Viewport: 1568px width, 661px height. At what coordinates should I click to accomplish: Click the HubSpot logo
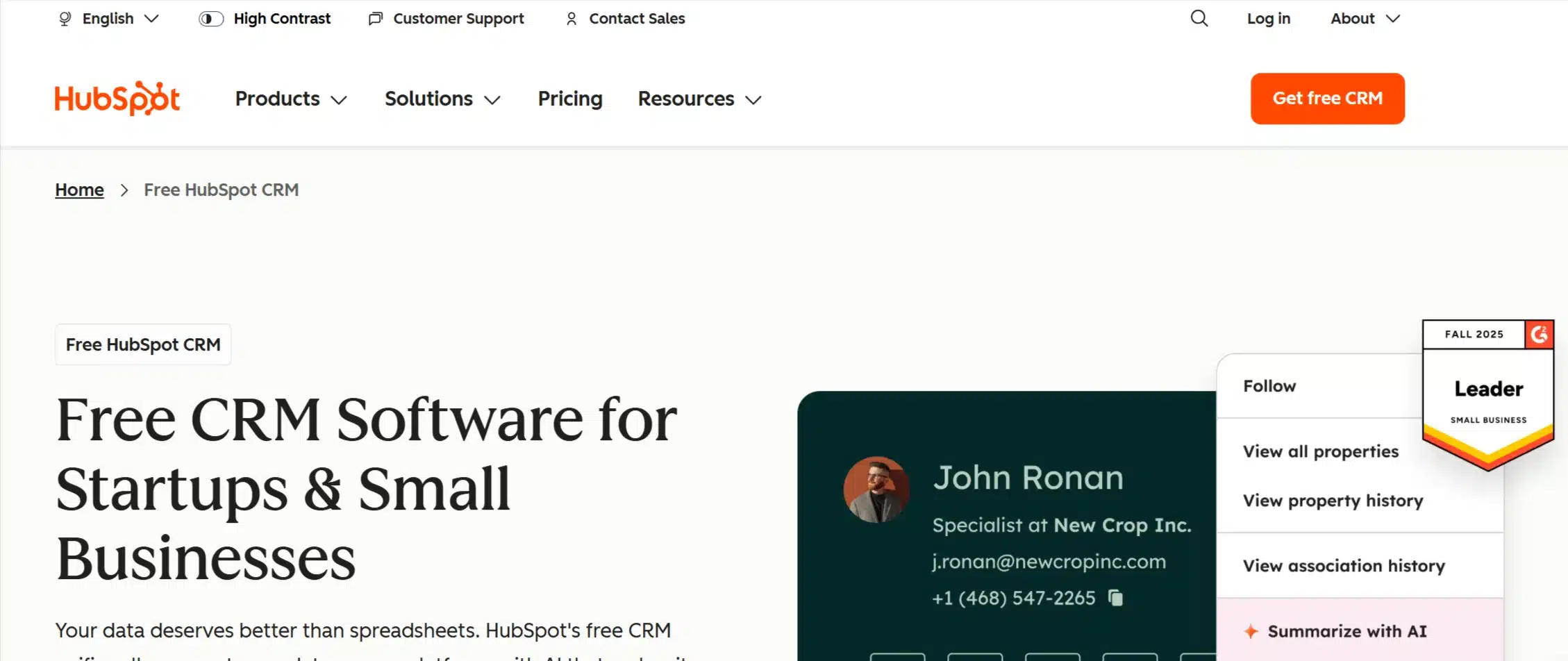tap(117, 99)
